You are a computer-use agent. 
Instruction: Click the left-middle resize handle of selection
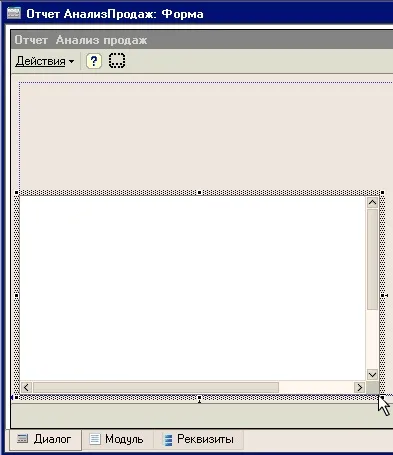(x=16, y=295)
